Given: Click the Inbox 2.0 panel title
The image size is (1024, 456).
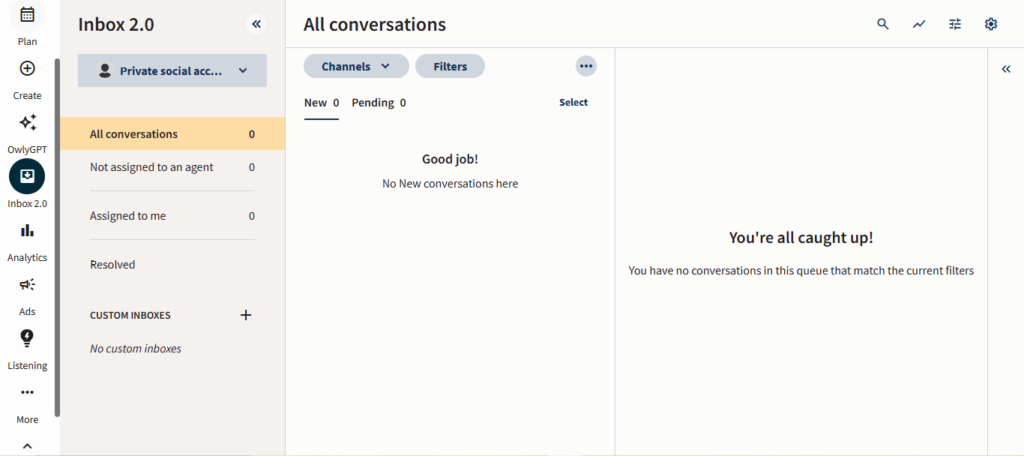Looking at the screenshot, I should tap(116, 24).
